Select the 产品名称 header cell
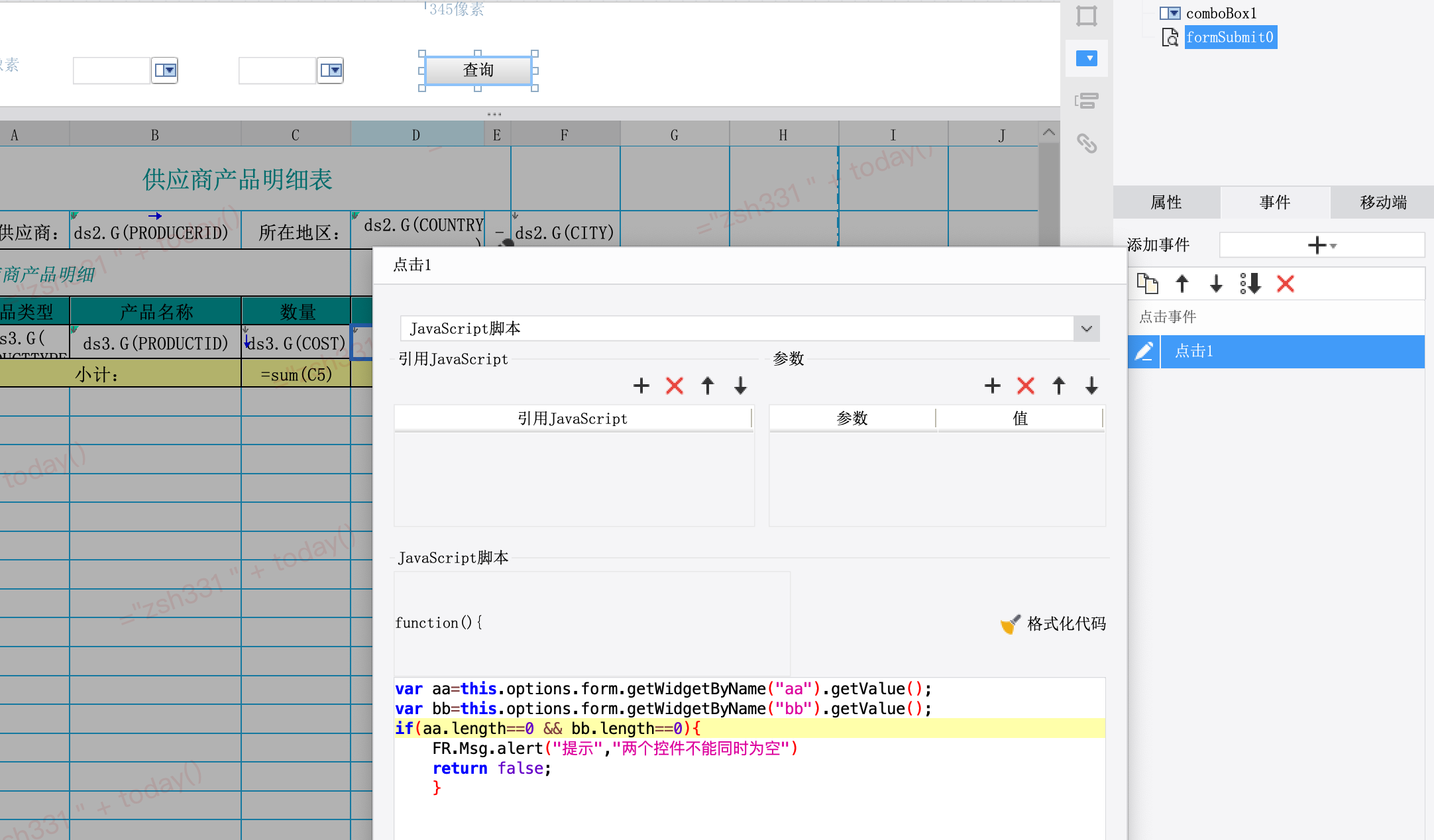The image size is (1434, 840). (x=155, y=311)
